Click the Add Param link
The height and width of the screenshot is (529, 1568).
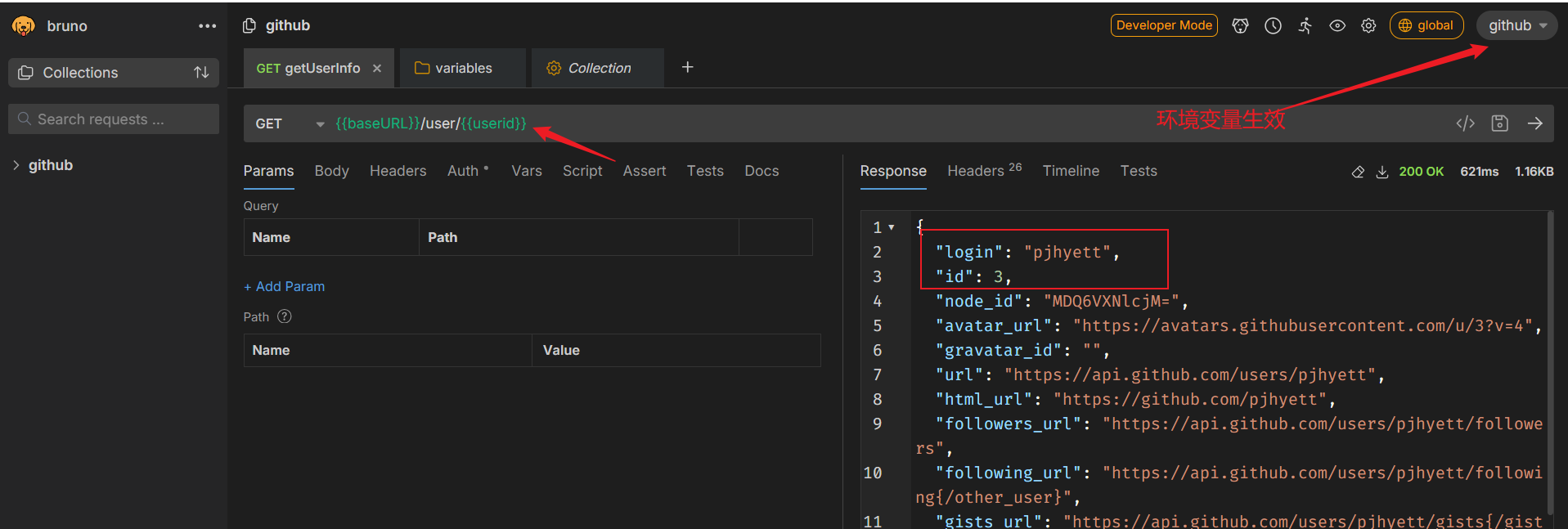click(x=284, y=286)
